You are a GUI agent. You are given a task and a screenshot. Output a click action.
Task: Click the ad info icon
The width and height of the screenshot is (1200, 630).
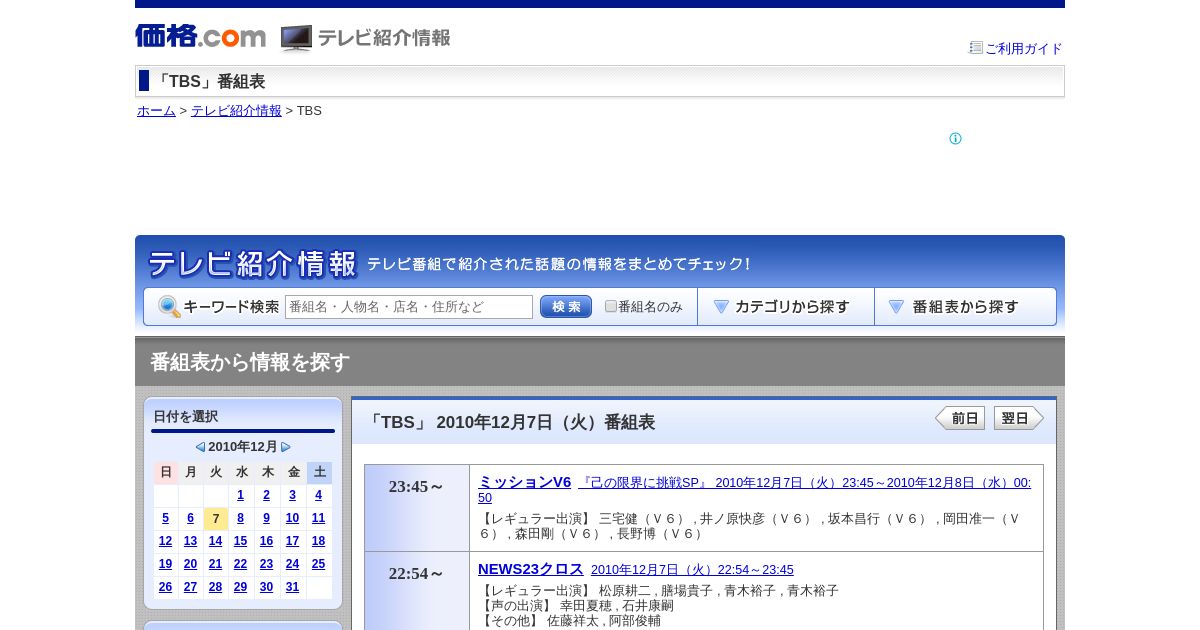955,139
